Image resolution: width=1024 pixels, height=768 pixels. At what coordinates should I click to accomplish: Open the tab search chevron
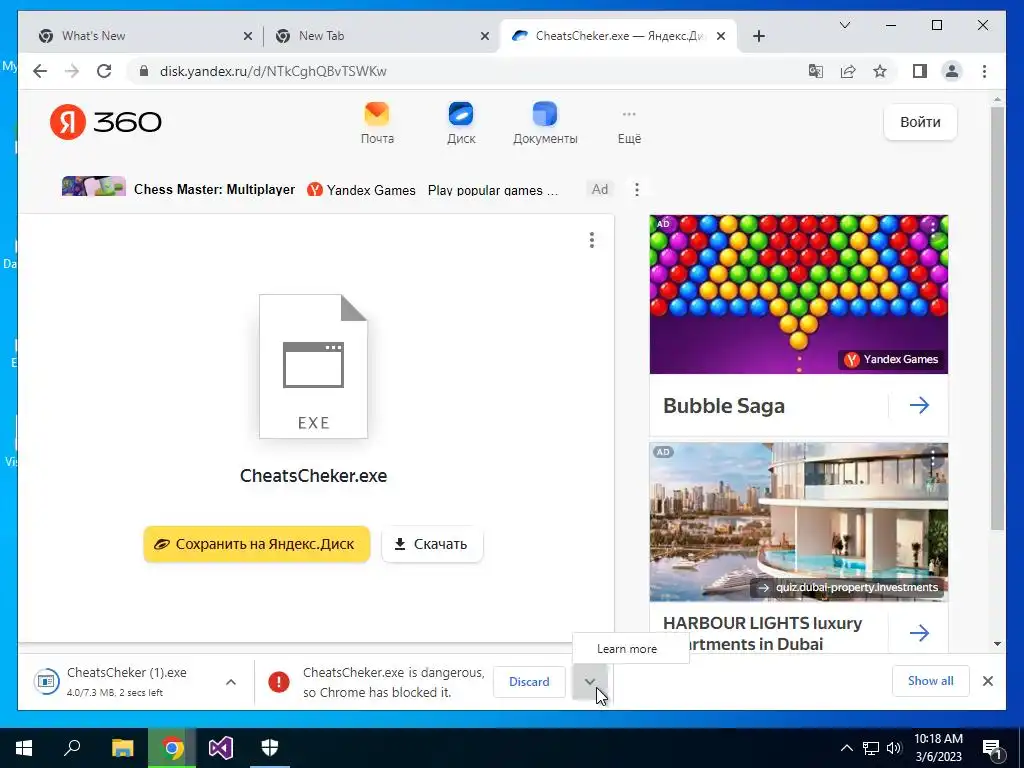844,25
